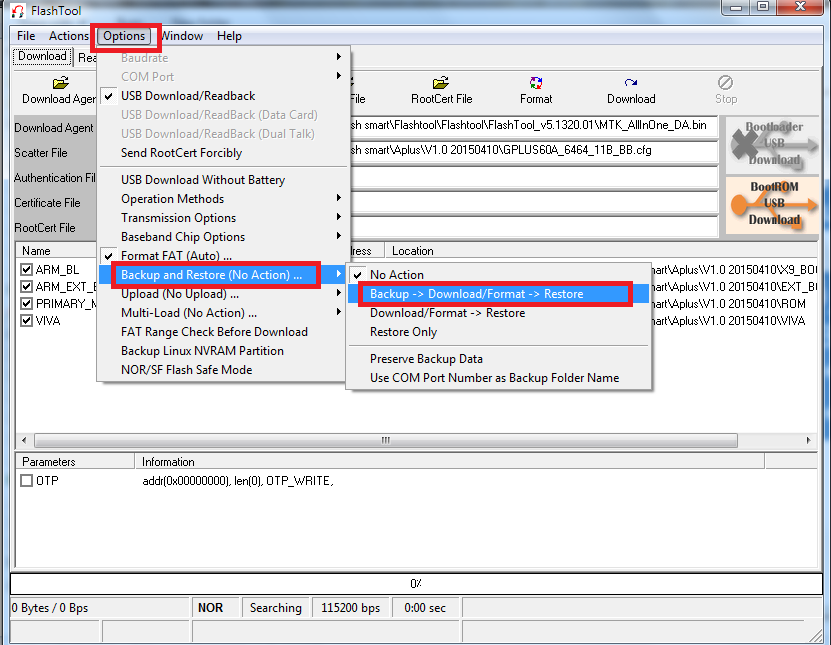Click the NOR status bar entry
831x645 pixels.
(x=215, y=608)
